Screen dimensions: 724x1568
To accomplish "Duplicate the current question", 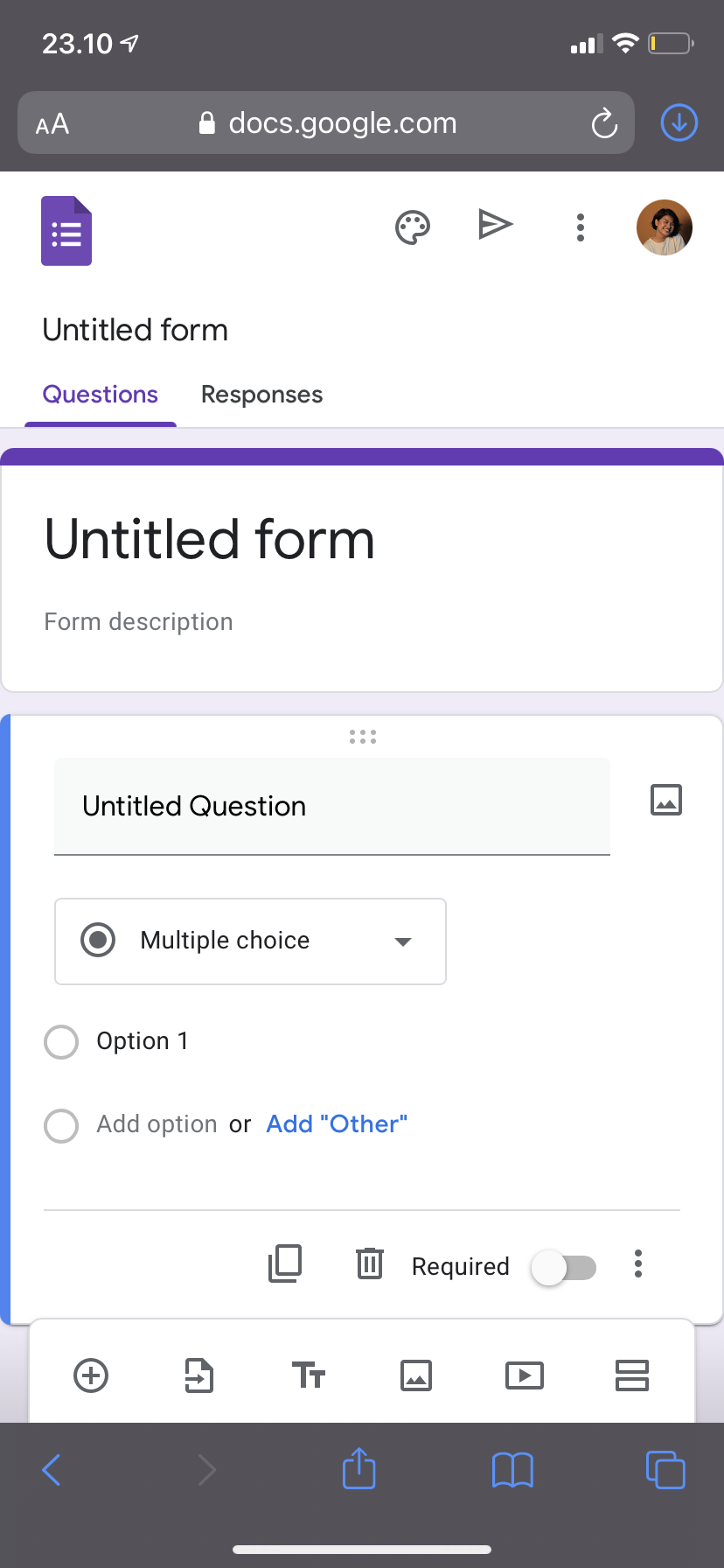I will click(x=285, y=1263).
